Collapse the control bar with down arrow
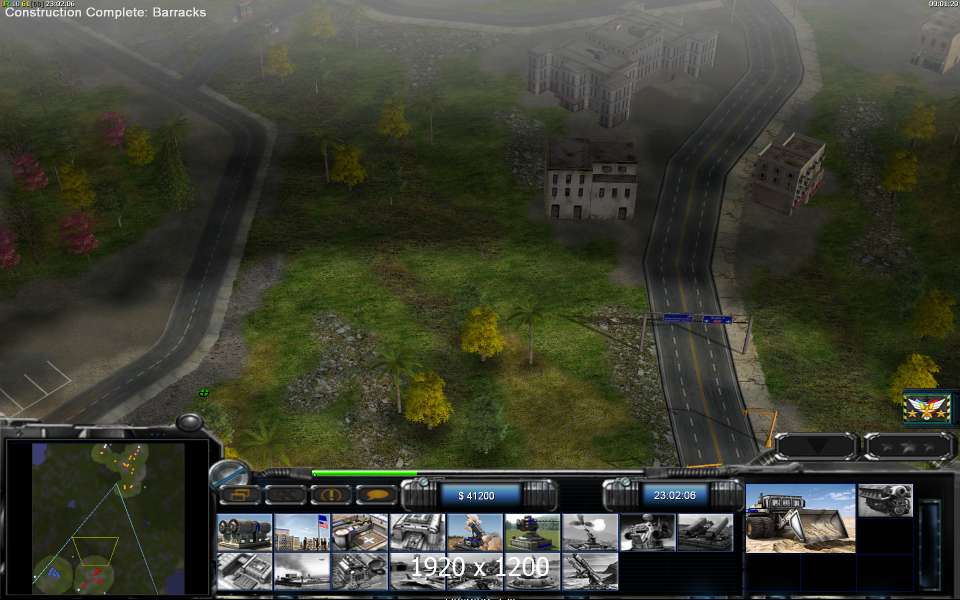The height and width of the screenshot is (600, 960). coord(815,446)
